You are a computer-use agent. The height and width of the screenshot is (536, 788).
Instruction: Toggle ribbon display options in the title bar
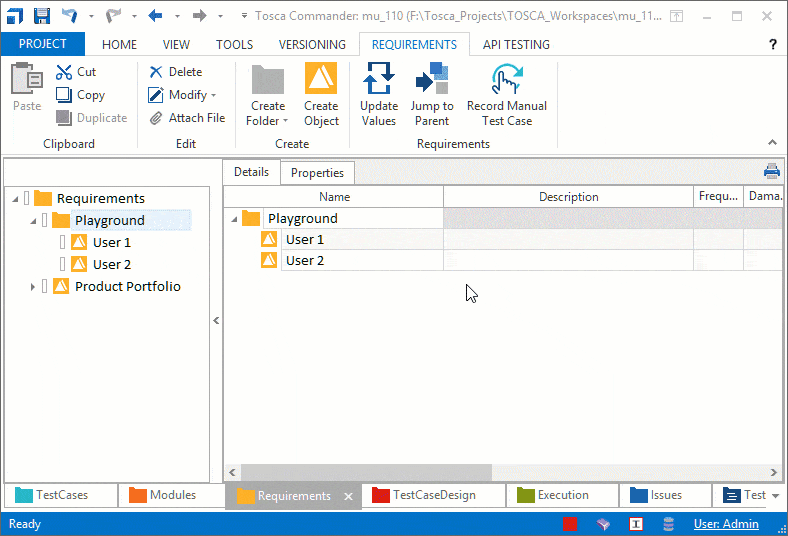click(676, 16)
